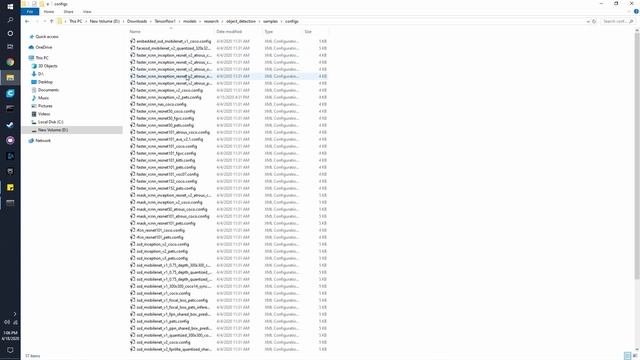640x360 pixels.
Task: Click the Back navigation arrow
Action: coord(27,21)
